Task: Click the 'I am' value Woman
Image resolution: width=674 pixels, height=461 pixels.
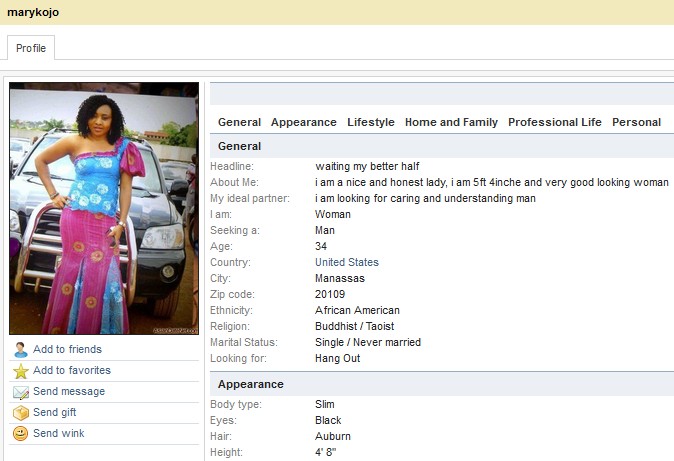Action: tap(333, 214)
